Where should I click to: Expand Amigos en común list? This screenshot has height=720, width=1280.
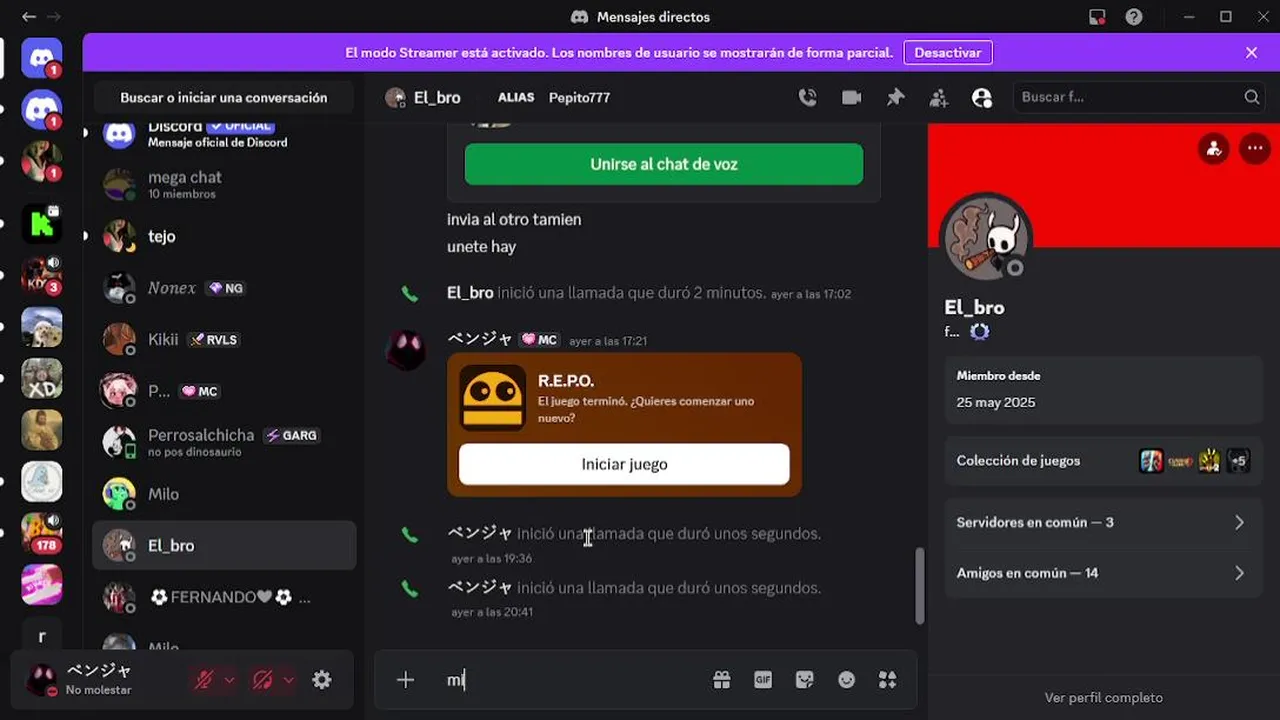pyautogui.click(x=1103, y=573)
